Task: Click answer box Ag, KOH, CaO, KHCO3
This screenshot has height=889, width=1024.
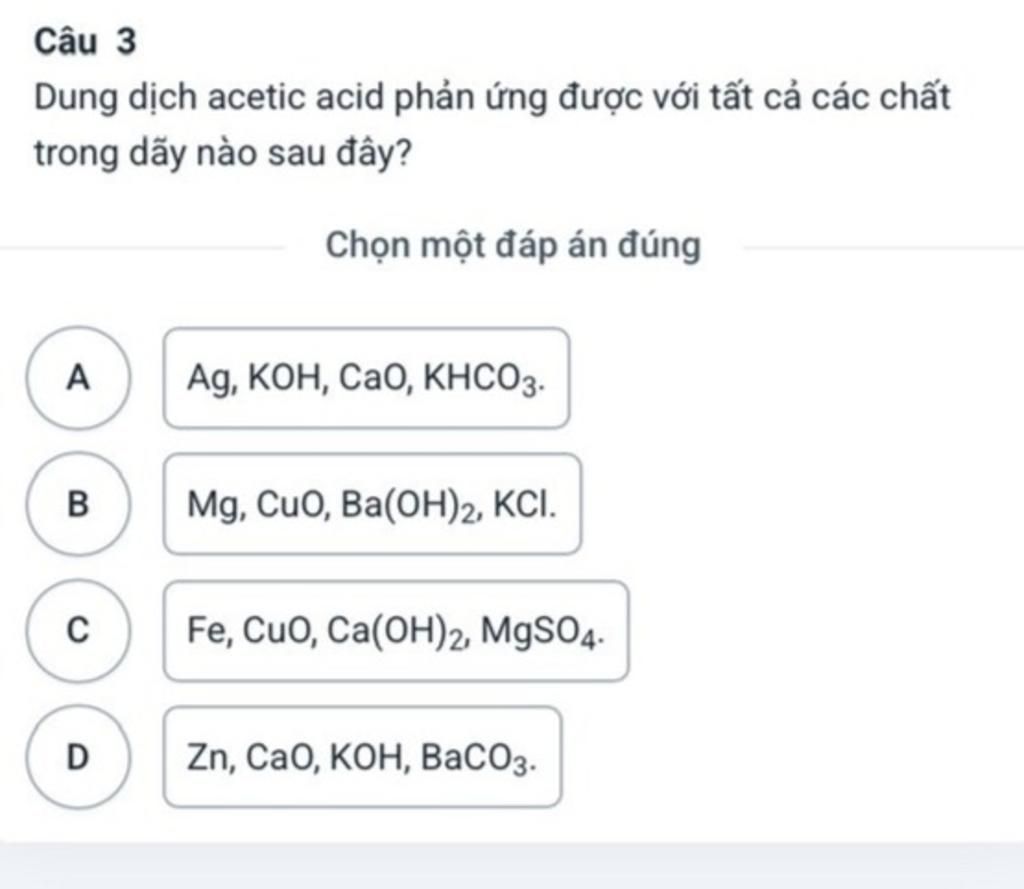Action: [367, 378]
